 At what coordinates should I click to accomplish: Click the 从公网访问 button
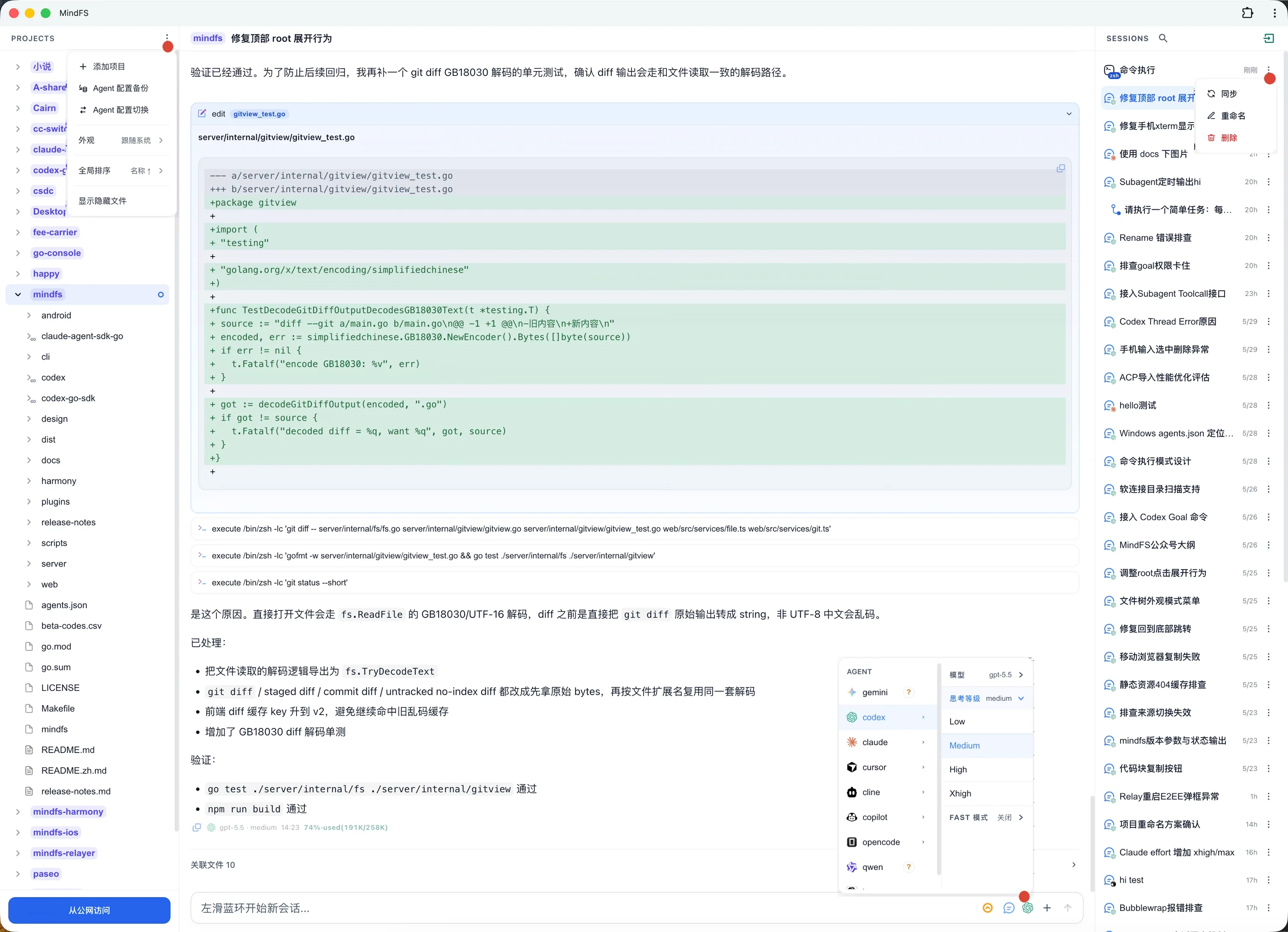[x=89, y=910]
